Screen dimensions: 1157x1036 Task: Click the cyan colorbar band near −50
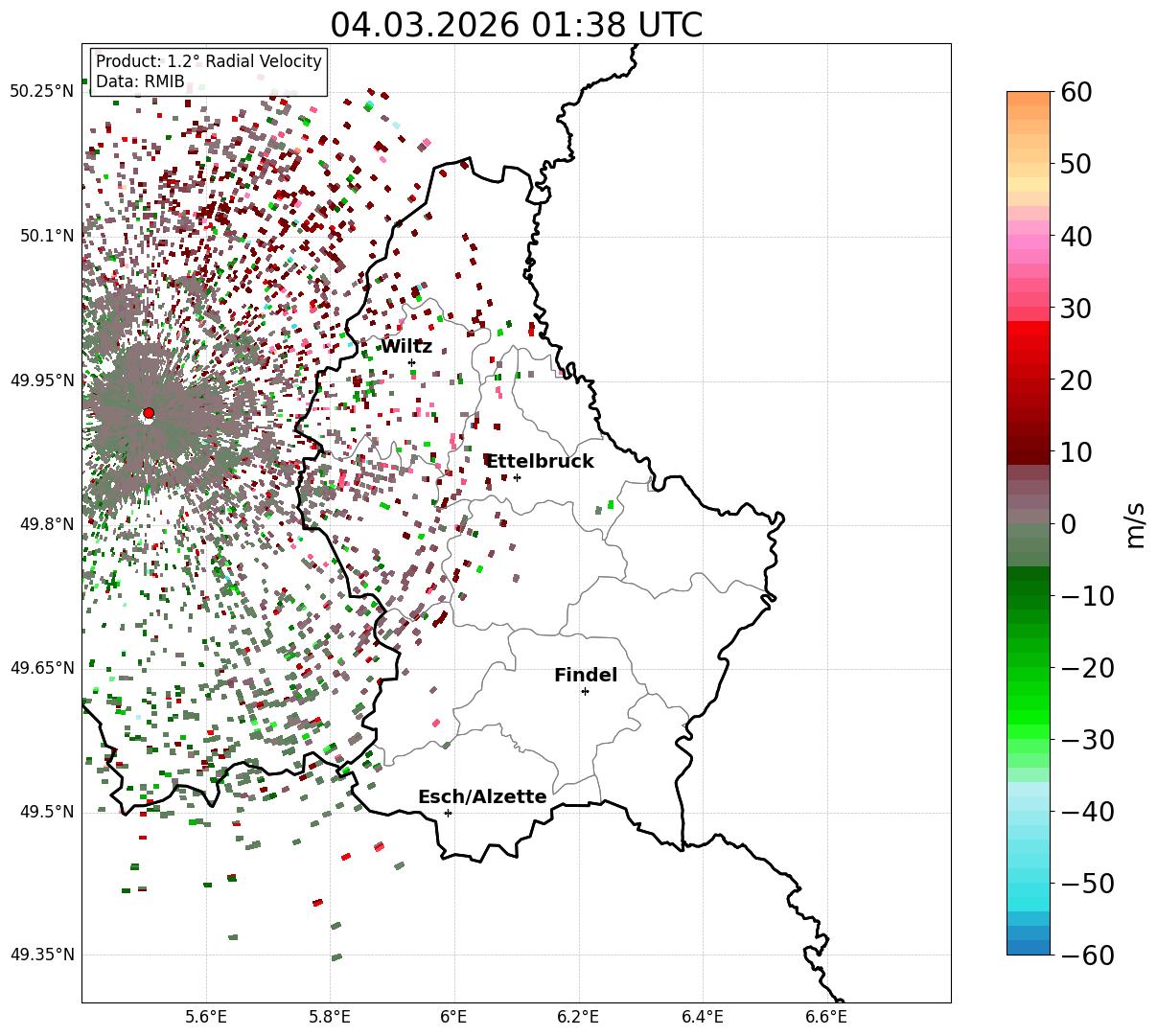click(1029, 889)
